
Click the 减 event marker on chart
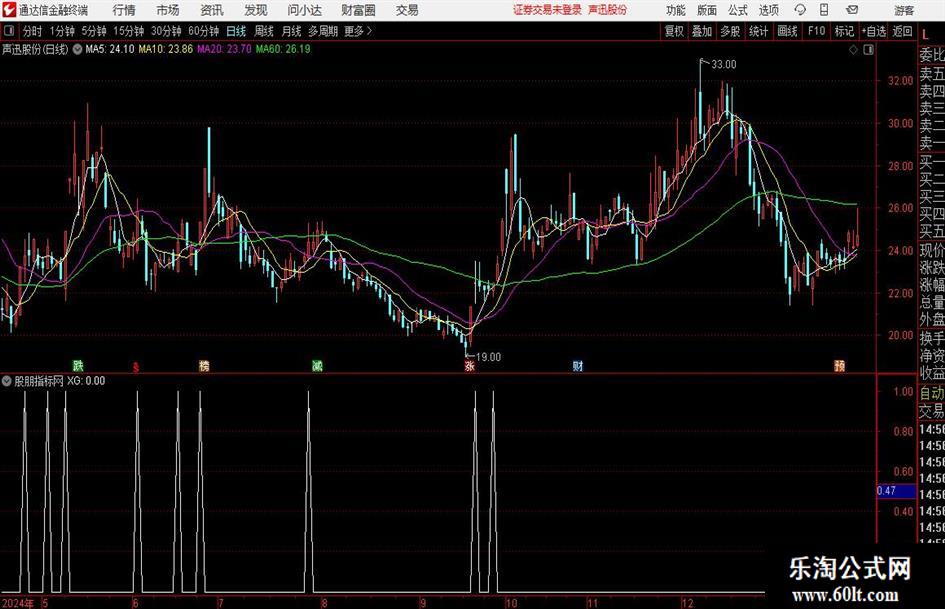coord(317,365)
